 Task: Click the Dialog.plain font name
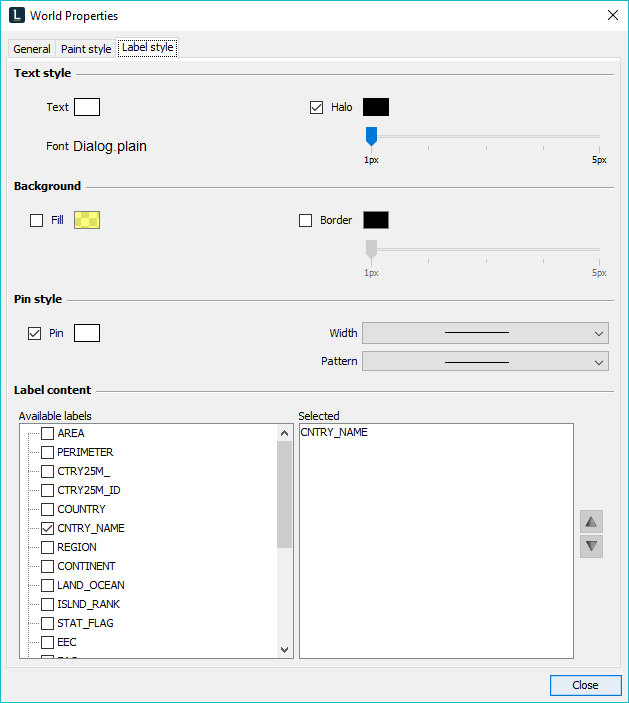[x=110, y=146]
